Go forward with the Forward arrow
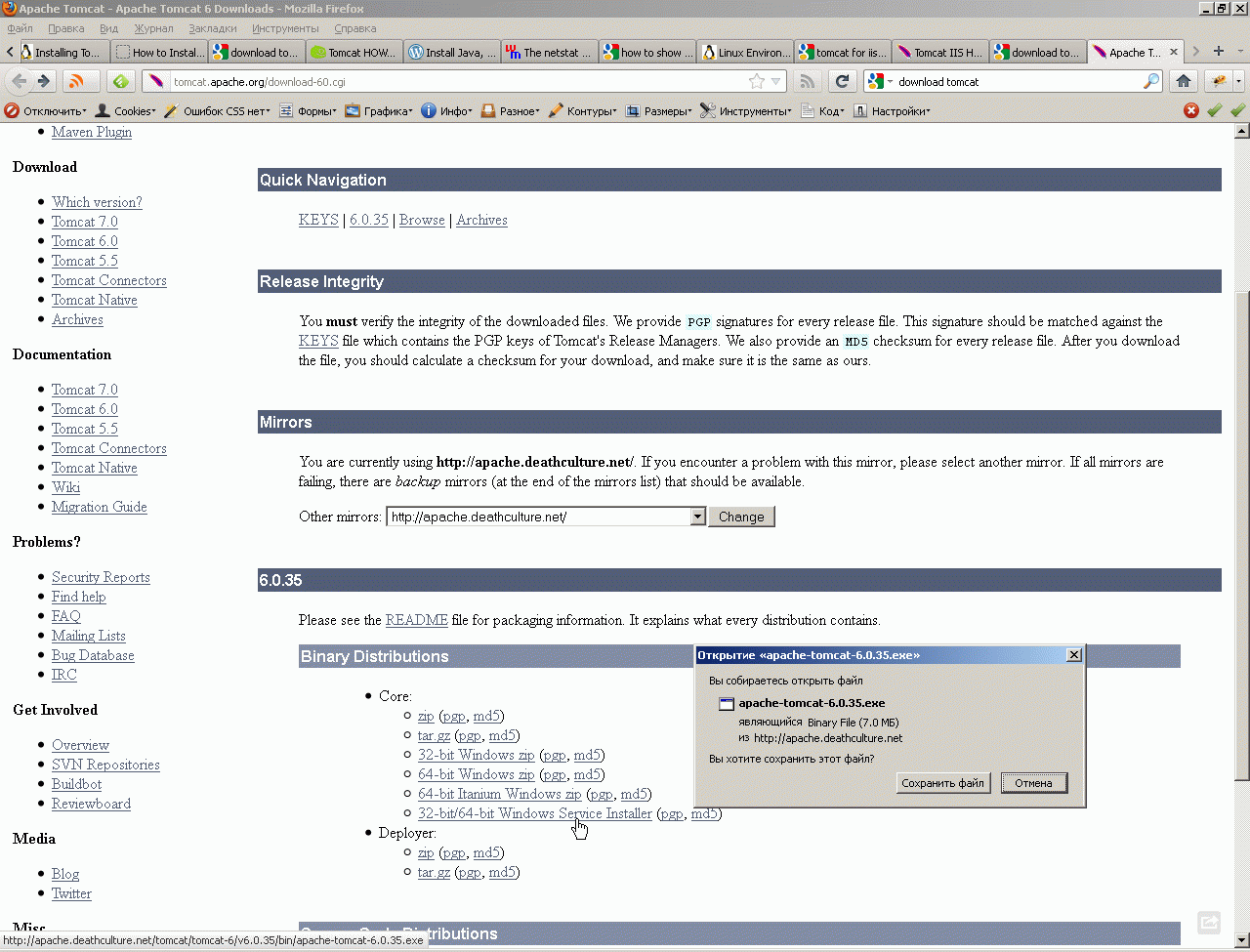 click(x=43, y=81)
